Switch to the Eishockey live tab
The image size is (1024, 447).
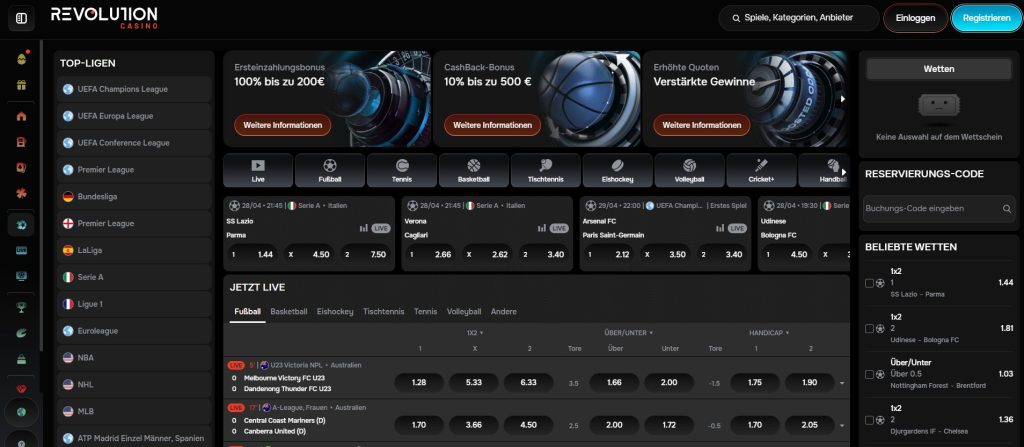point(335,312)
